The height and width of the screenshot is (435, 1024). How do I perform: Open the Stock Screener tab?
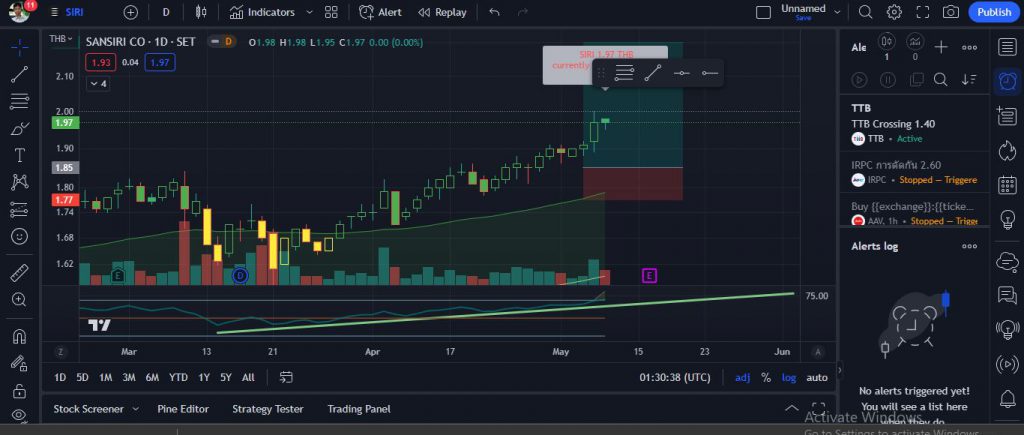88,409
